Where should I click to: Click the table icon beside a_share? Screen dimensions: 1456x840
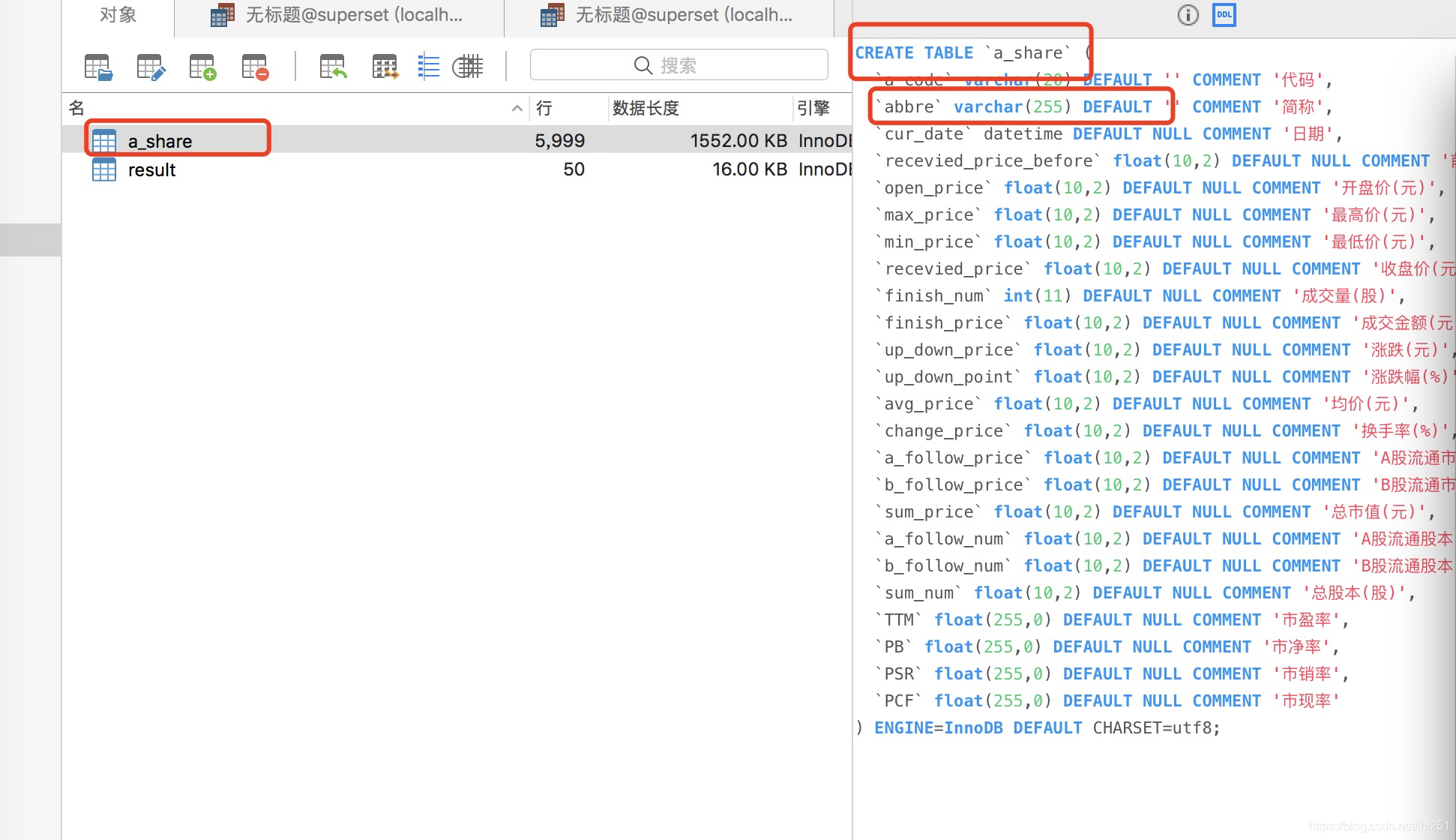click(104, 140)
